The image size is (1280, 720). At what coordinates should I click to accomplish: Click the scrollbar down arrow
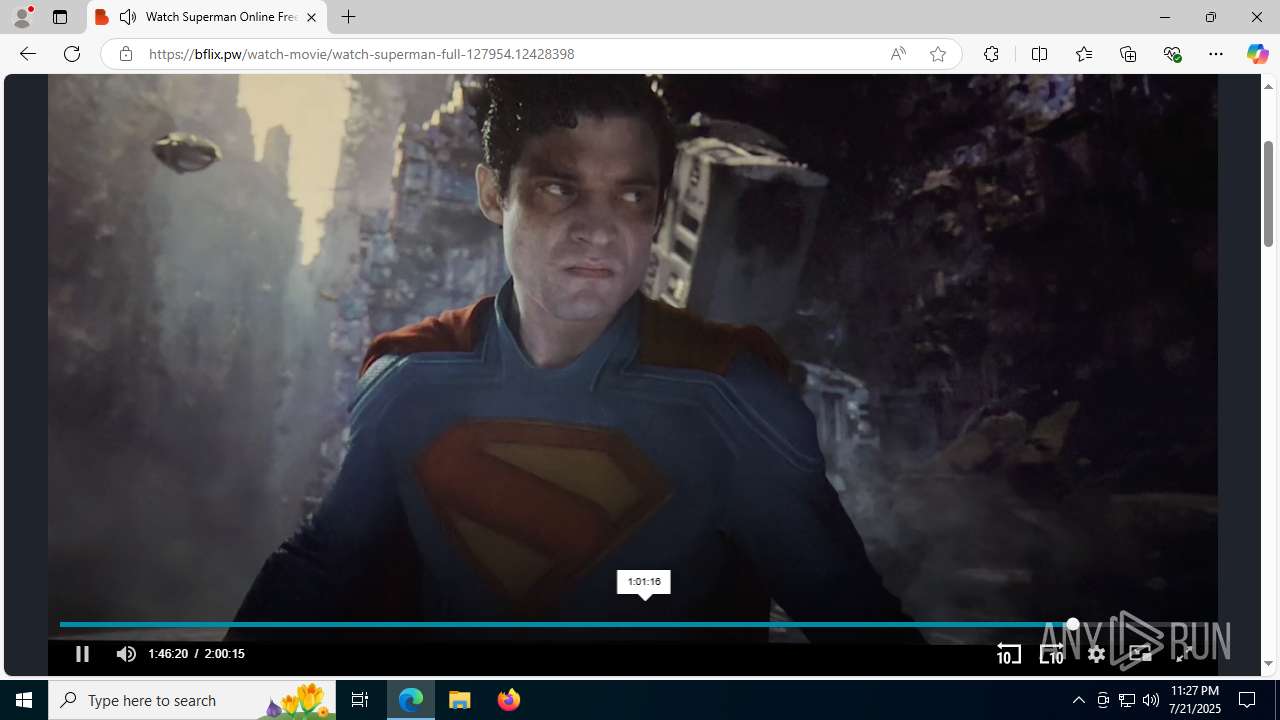pos(1268,664)
